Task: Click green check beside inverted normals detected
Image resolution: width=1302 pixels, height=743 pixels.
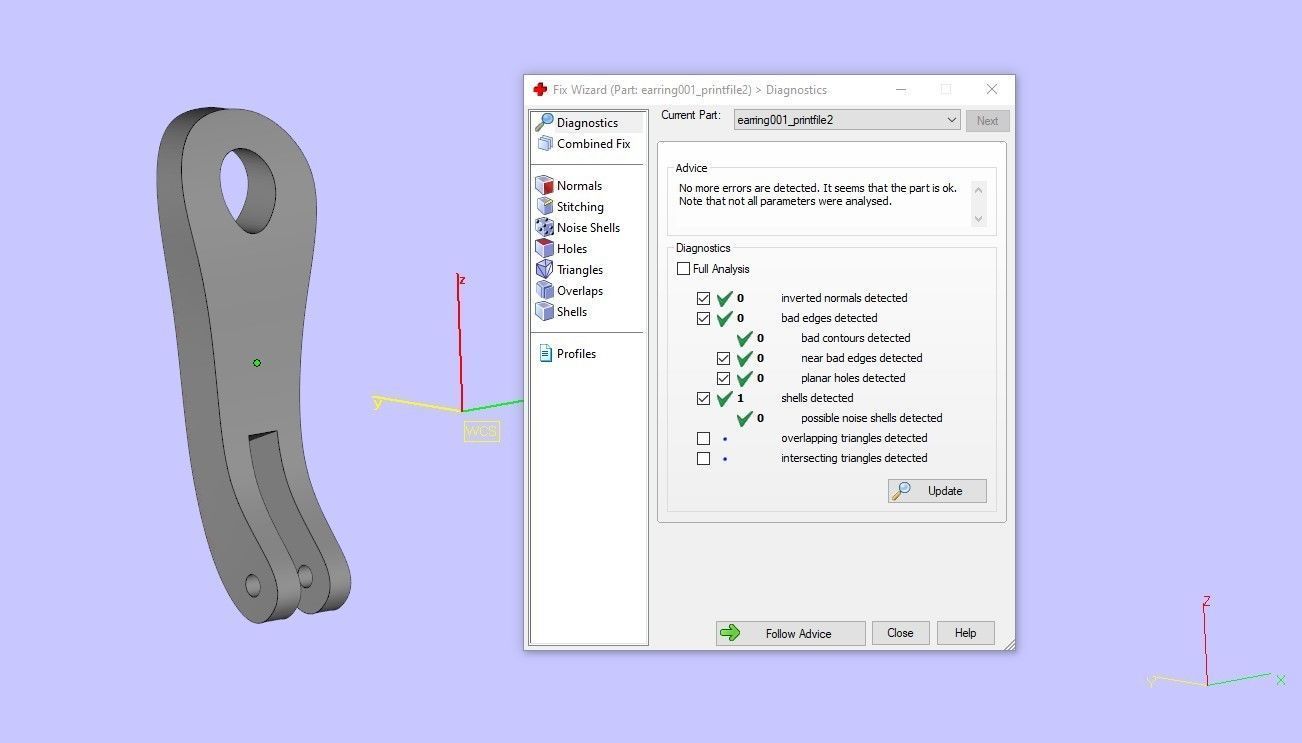Action: coord(725,298)
